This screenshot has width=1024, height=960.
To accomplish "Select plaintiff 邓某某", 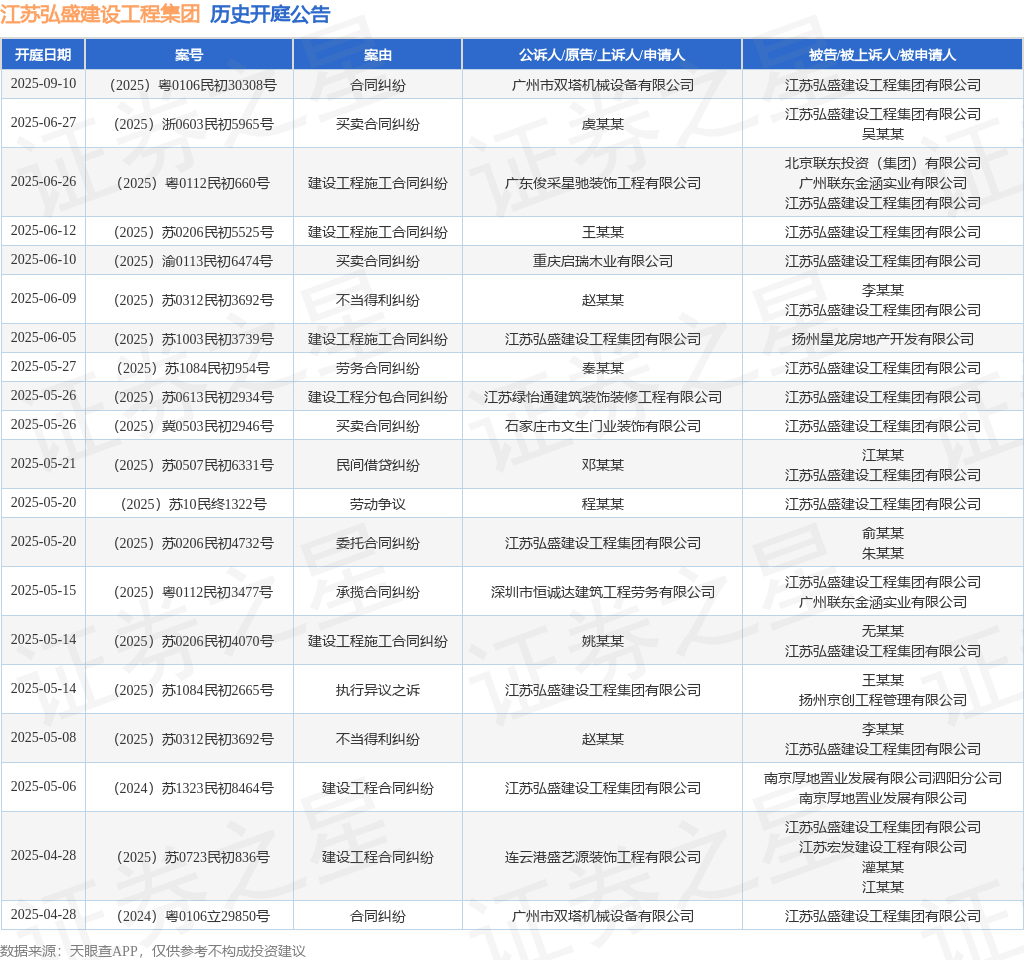I will [602, 465].
